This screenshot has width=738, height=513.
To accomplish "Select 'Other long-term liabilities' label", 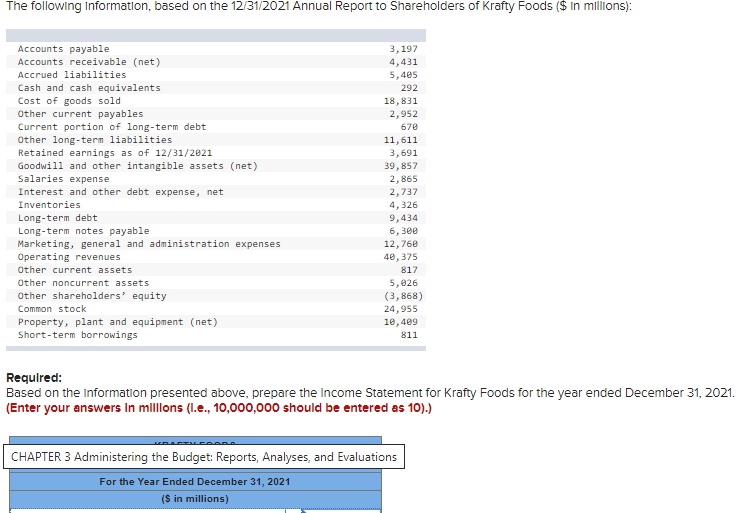I will [x=95, y=140].
